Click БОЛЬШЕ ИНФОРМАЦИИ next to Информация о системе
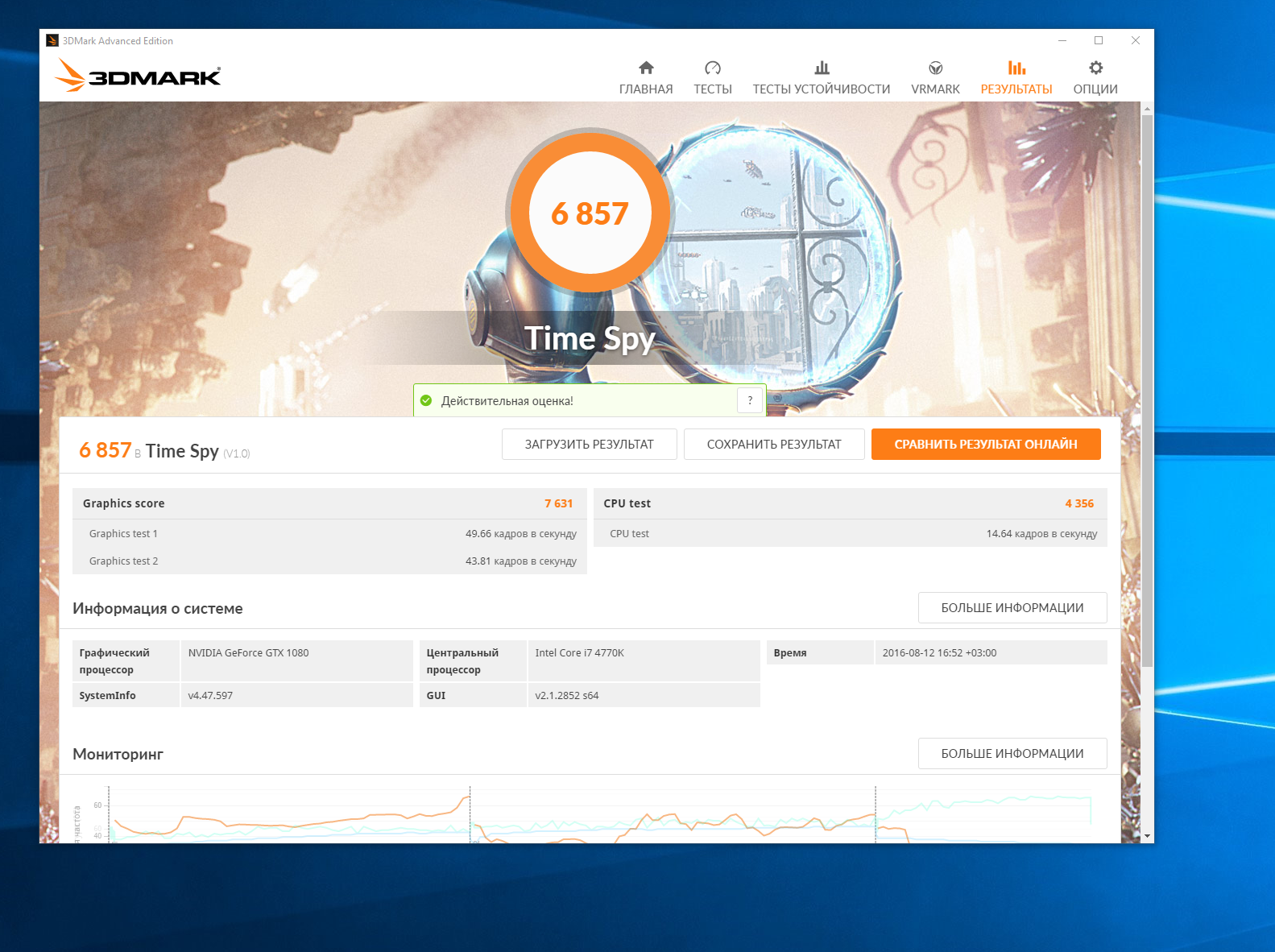This screenshot has height=952, width=1275. point(1012,608)
